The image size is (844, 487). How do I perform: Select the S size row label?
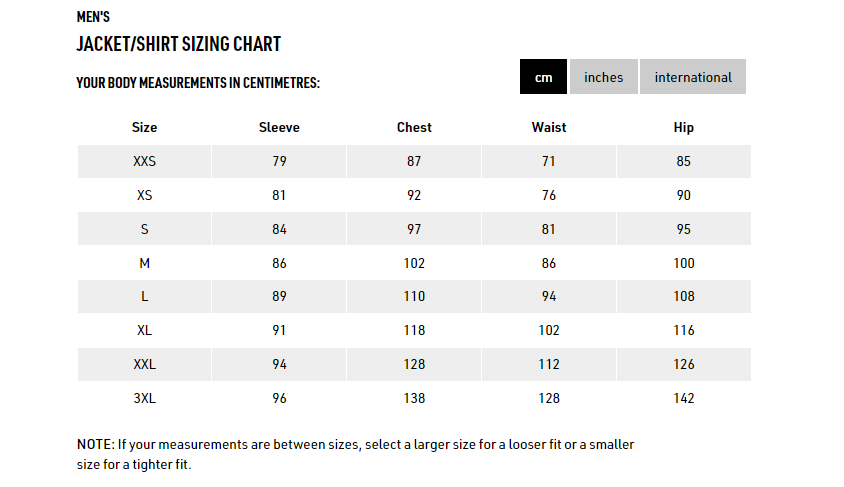[144, 229]
